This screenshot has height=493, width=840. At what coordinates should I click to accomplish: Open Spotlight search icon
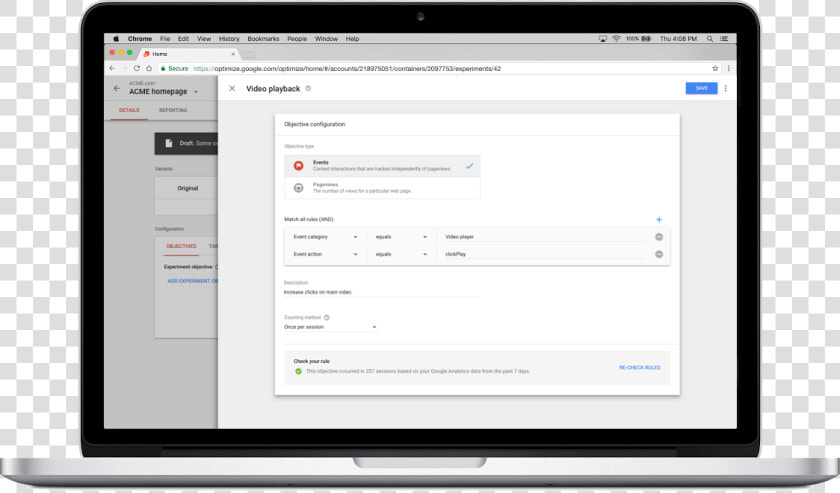[x=710, y=39]
